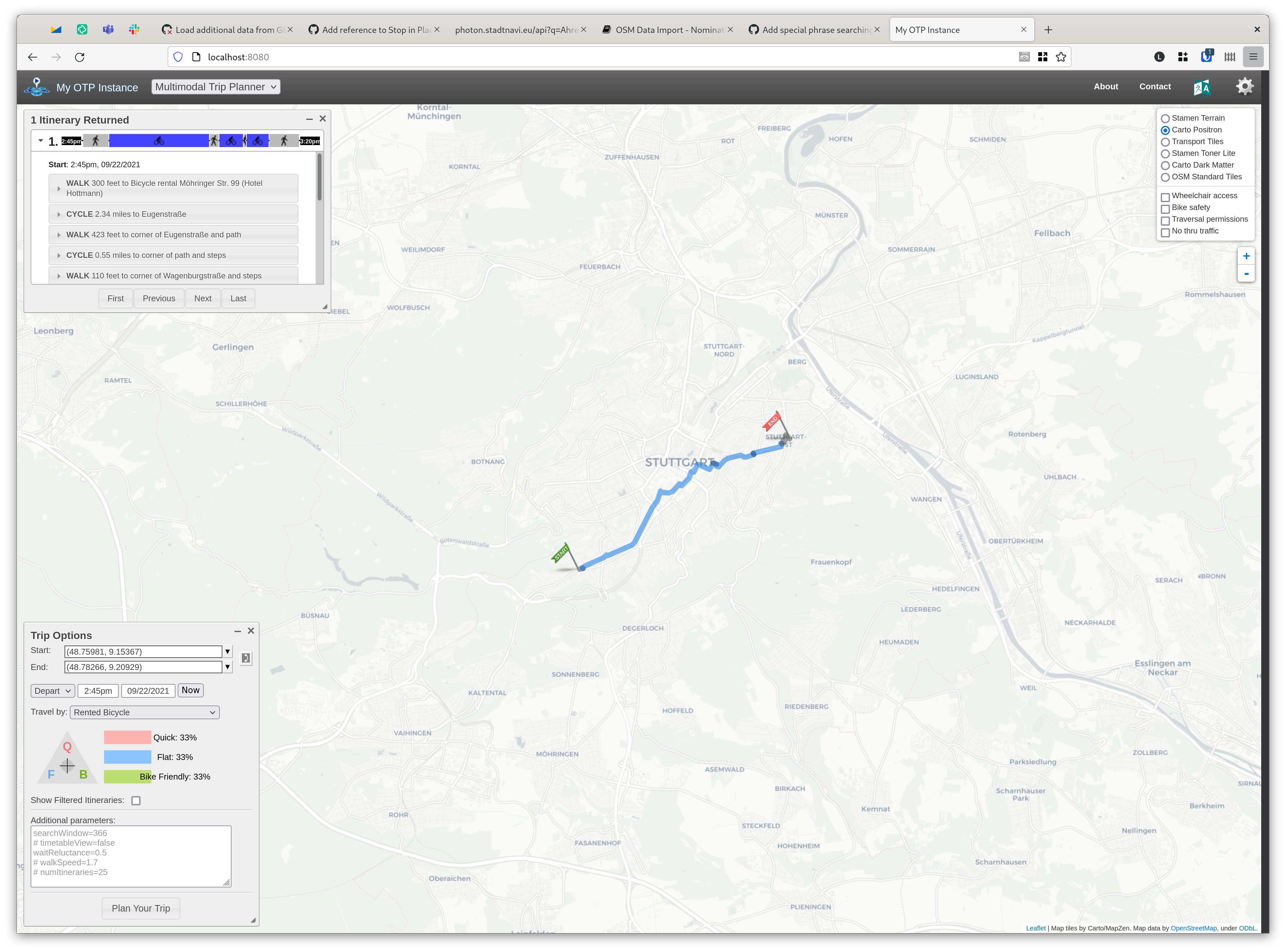Select Stamen Terrain base layer
The height and width of the screenshot is (952, 1286).
coord(1165,119)
